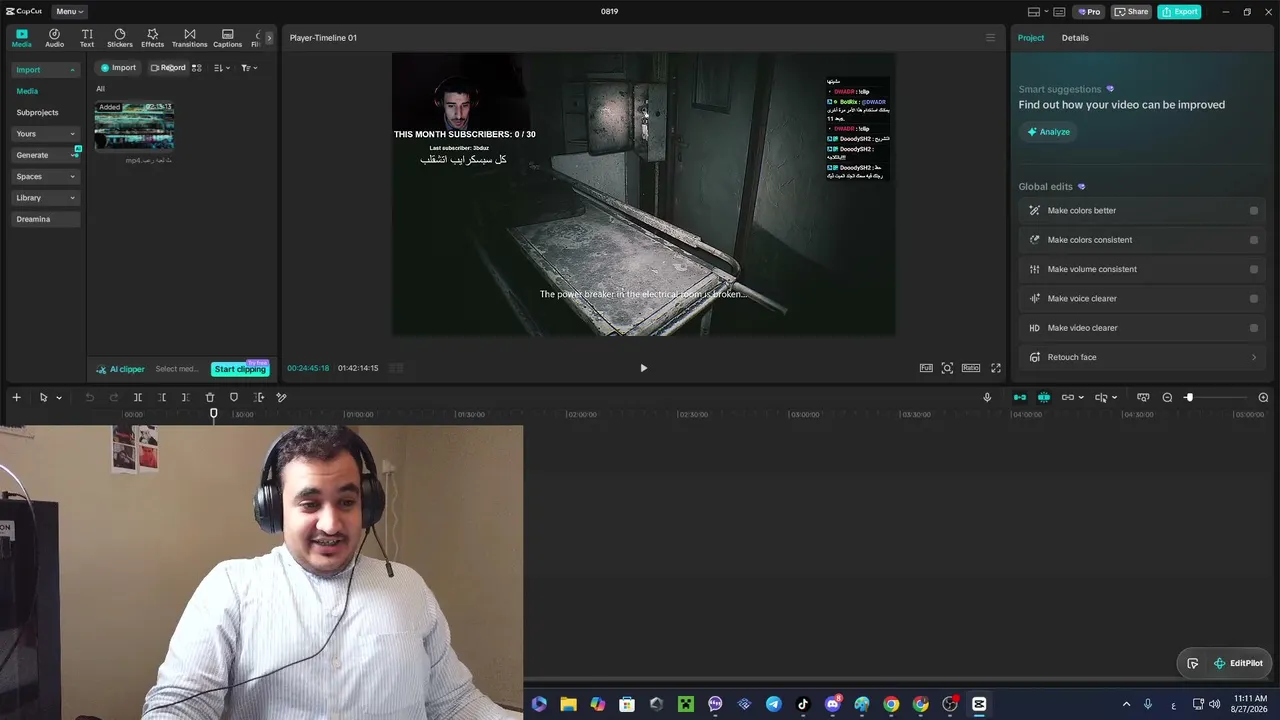Add a new timeline track

click(x=16, y=397)
